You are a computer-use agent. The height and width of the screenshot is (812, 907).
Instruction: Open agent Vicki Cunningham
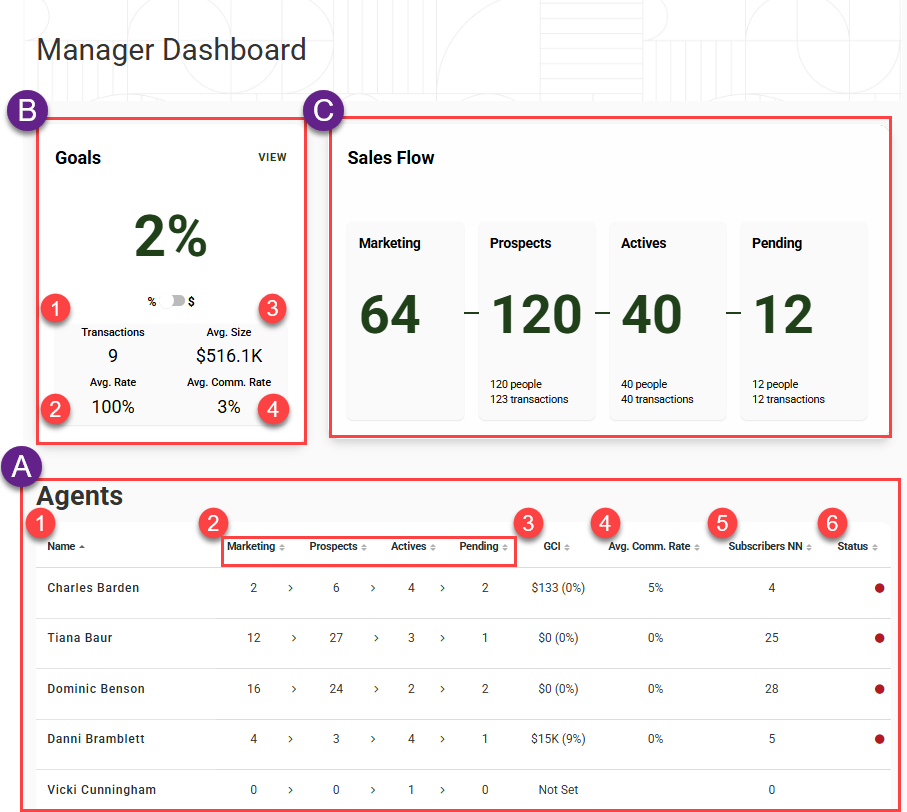pos(102,789)
